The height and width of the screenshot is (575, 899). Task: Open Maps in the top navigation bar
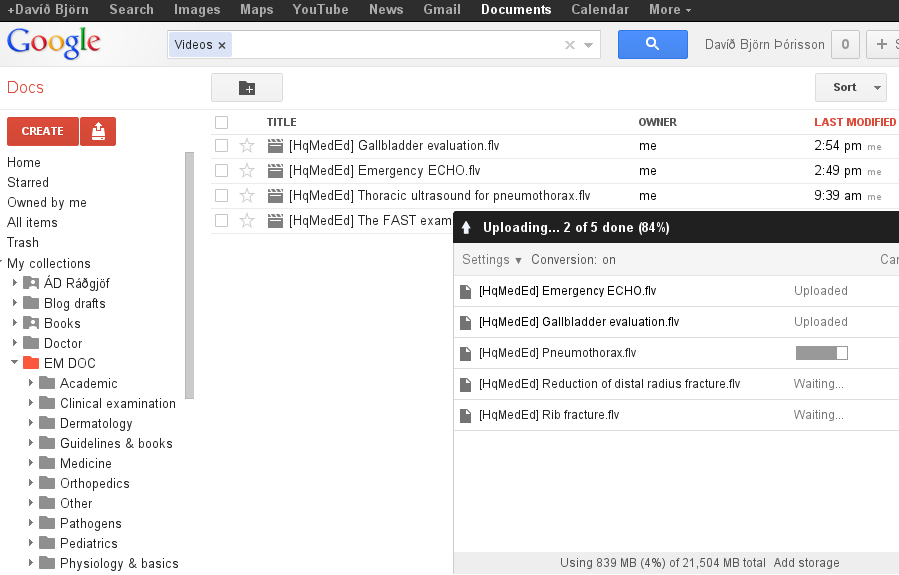click(x=256, y=10)
